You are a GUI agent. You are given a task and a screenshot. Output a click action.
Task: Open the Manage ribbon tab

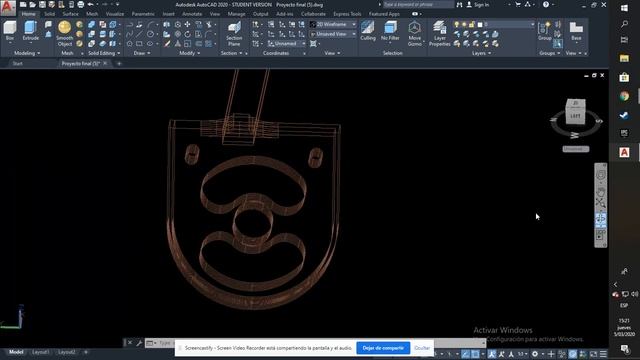coord(236,14)
